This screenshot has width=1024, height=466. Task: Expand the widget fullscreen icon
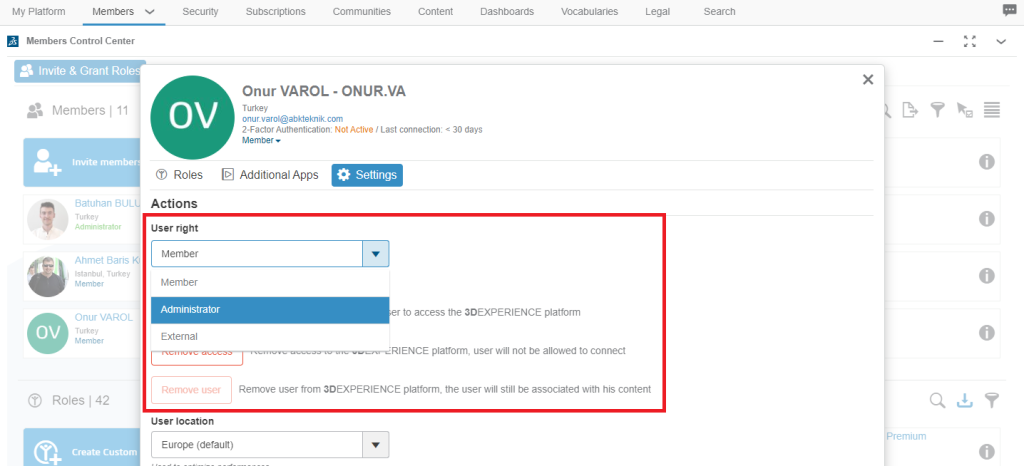(x=969, y=41)
